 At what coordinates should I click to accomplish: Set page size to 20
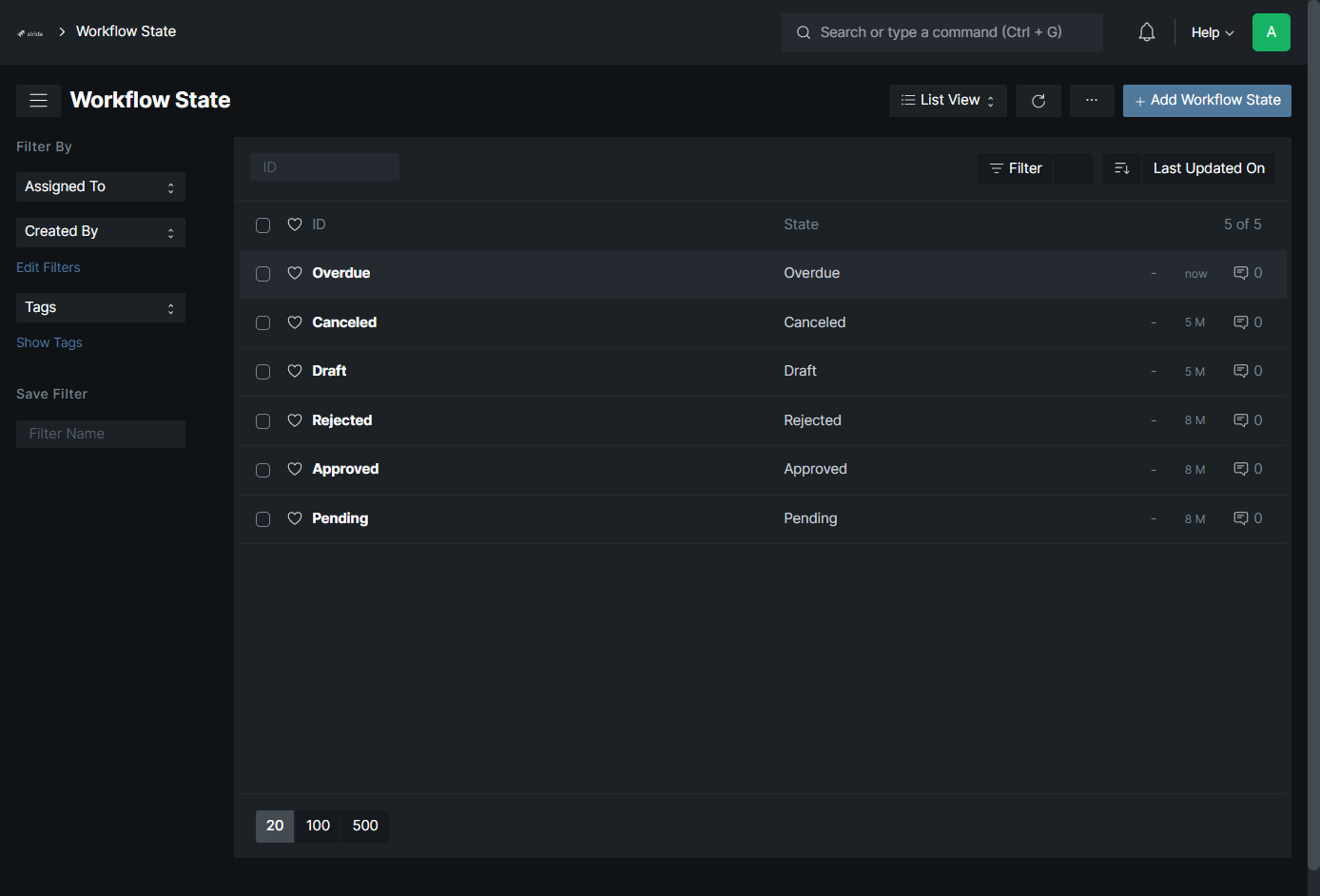pos(275,826)
